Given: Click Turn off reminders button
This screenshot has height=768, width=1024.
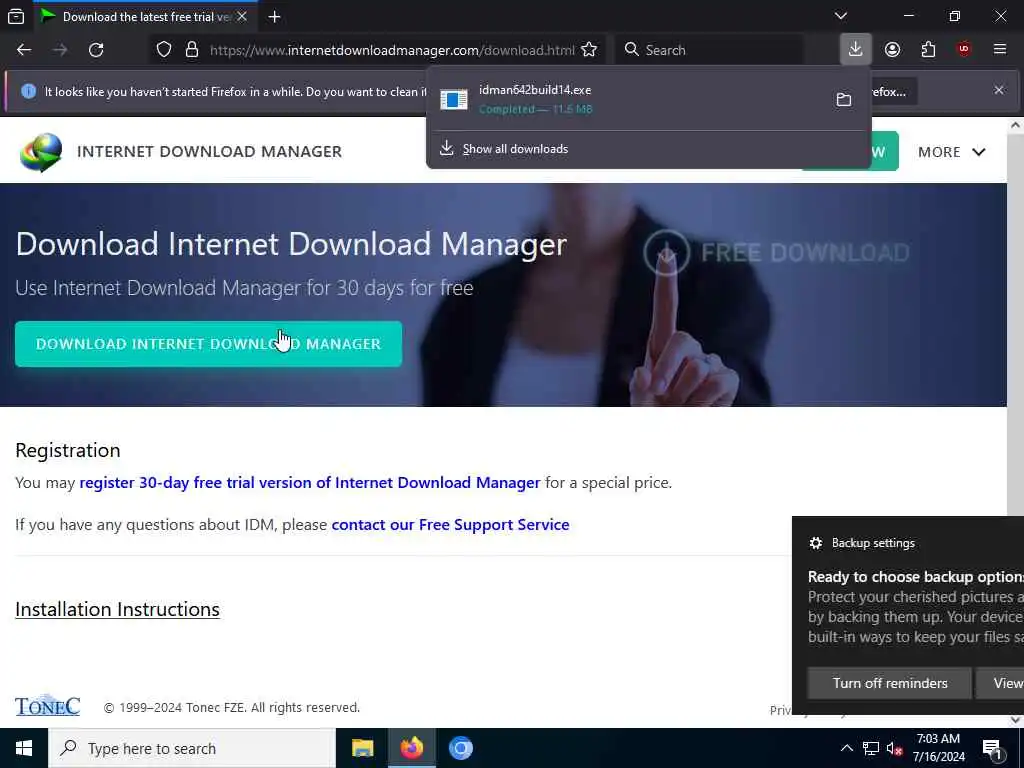Looking at the screenshot, I should click(x=889, y=683).
